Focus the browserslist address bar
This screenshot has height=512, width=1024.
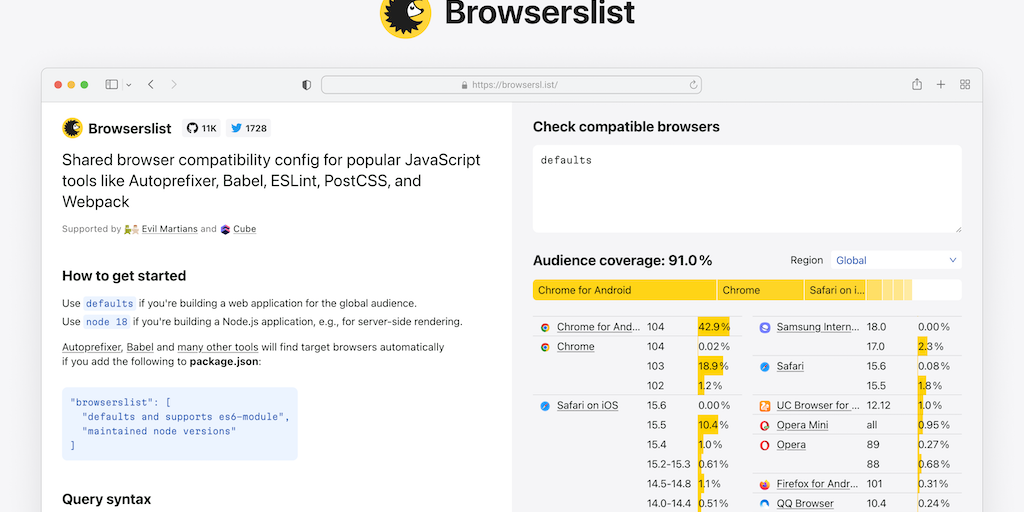click(x=510, y=85)
